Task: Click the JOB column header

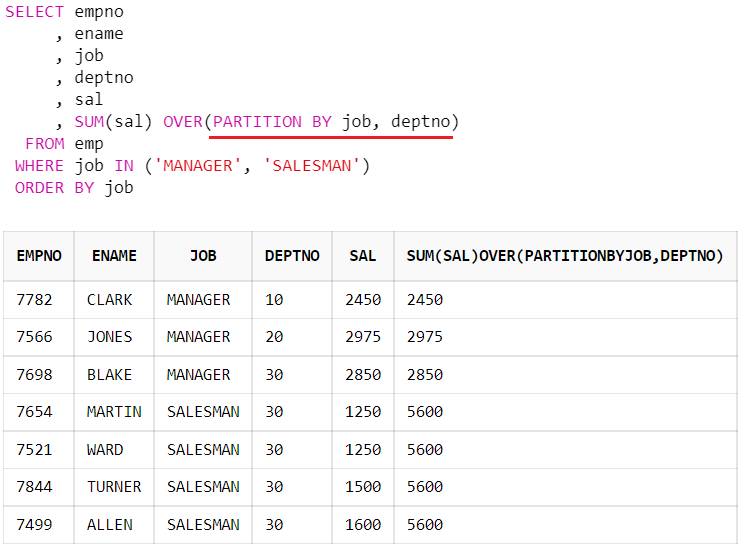Action: [203, 256]
